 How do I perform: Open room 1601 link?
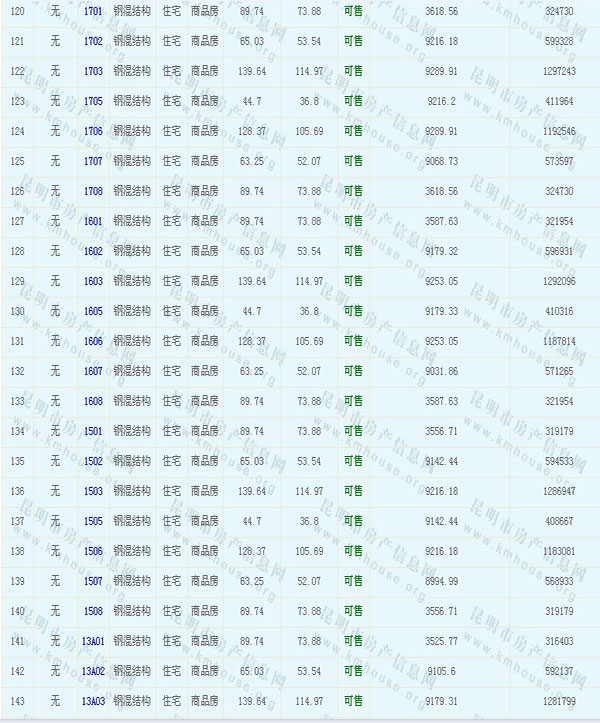point(93,221)
